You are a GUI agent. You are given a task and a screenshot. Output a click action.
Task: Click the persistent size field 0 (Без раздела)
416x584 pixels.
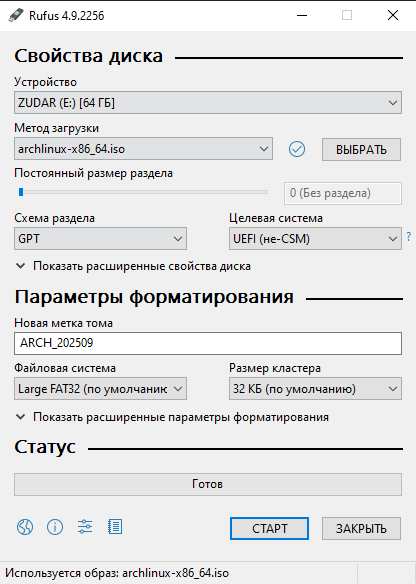343,193
